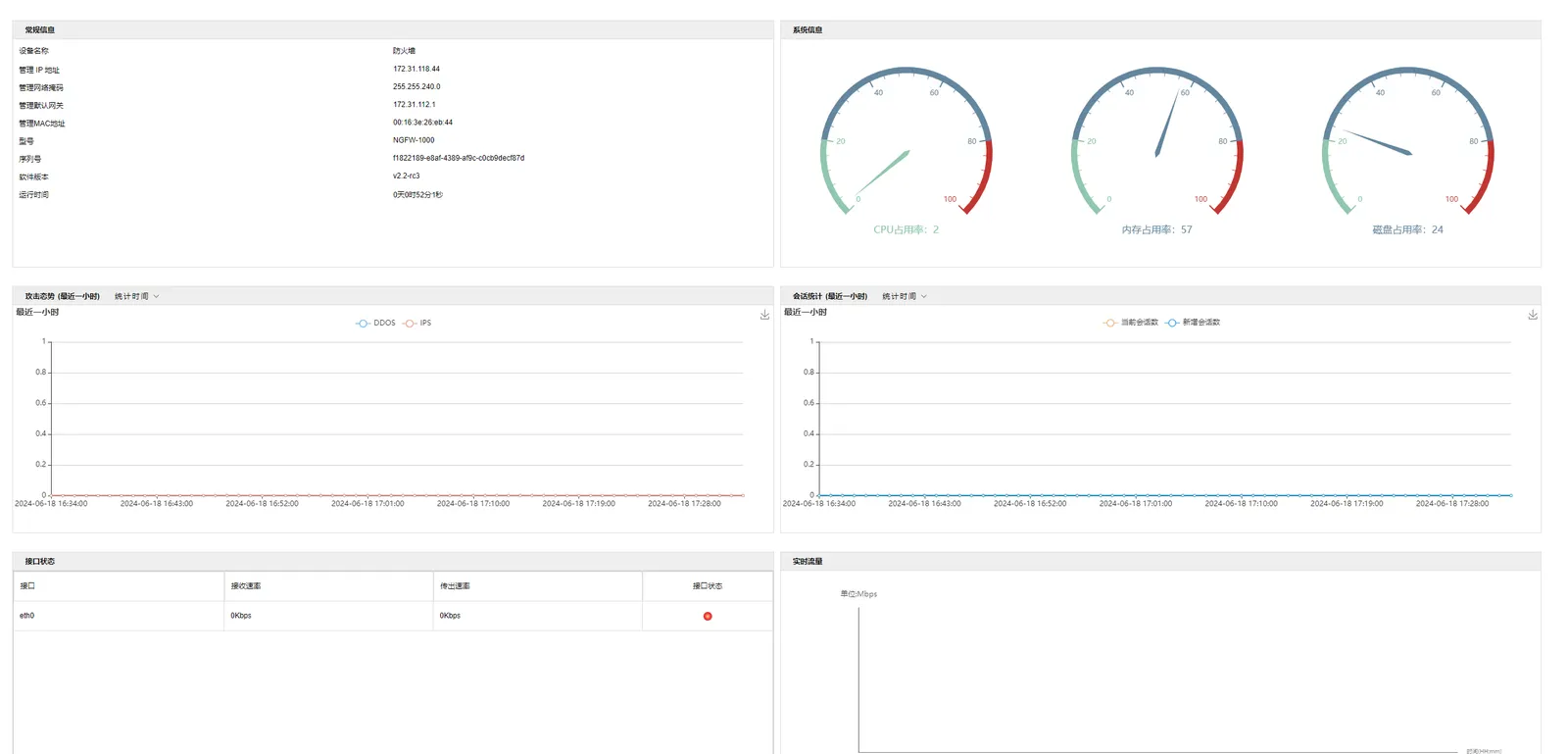Viewport: 1568px width, 754px height.
Task: Click the CPU占用率: 2 reading label
Action: coord(906,229)
